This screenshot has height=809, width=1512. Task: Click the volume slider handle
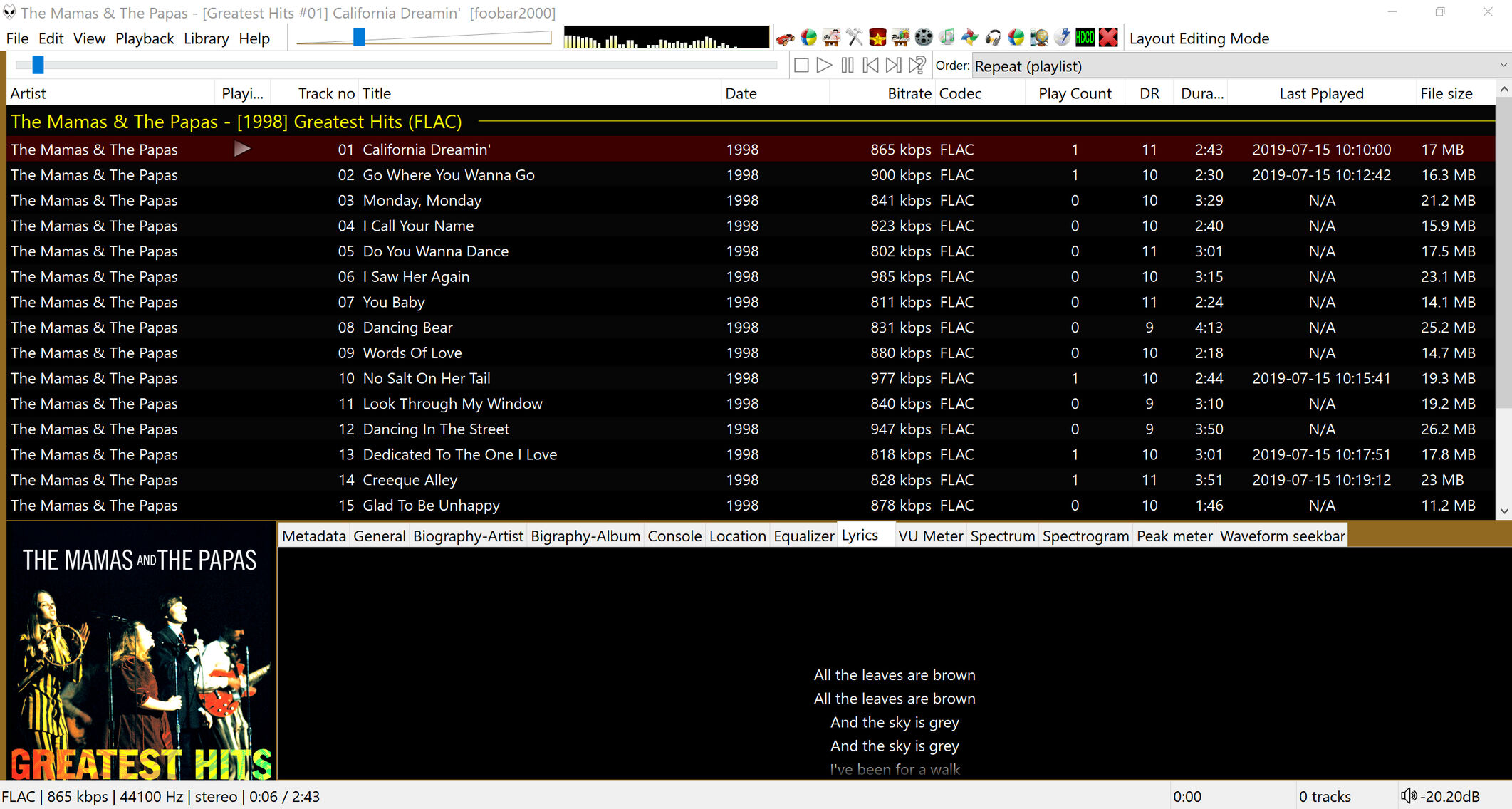359,37
